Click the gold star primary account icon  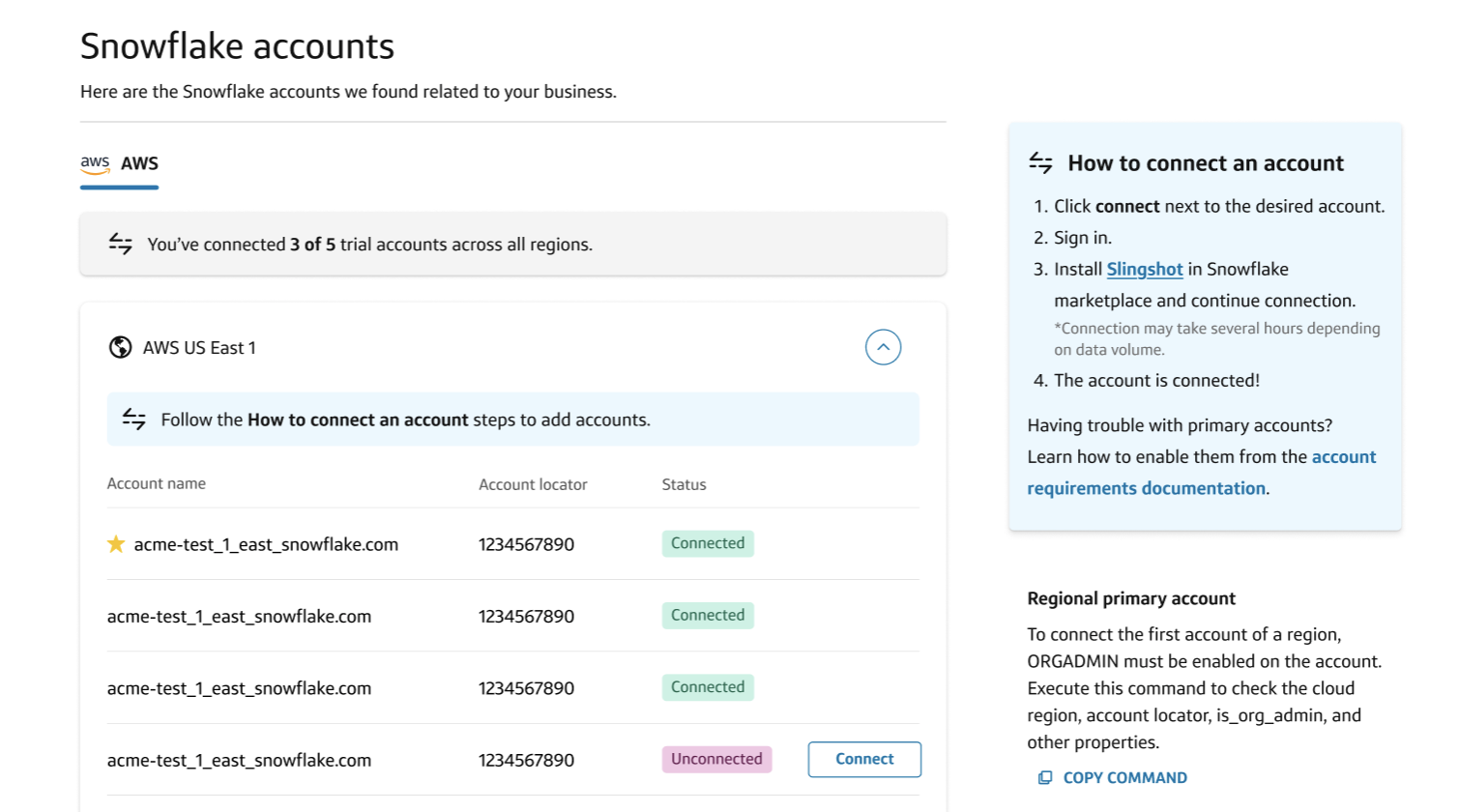[x=116, y=544]
